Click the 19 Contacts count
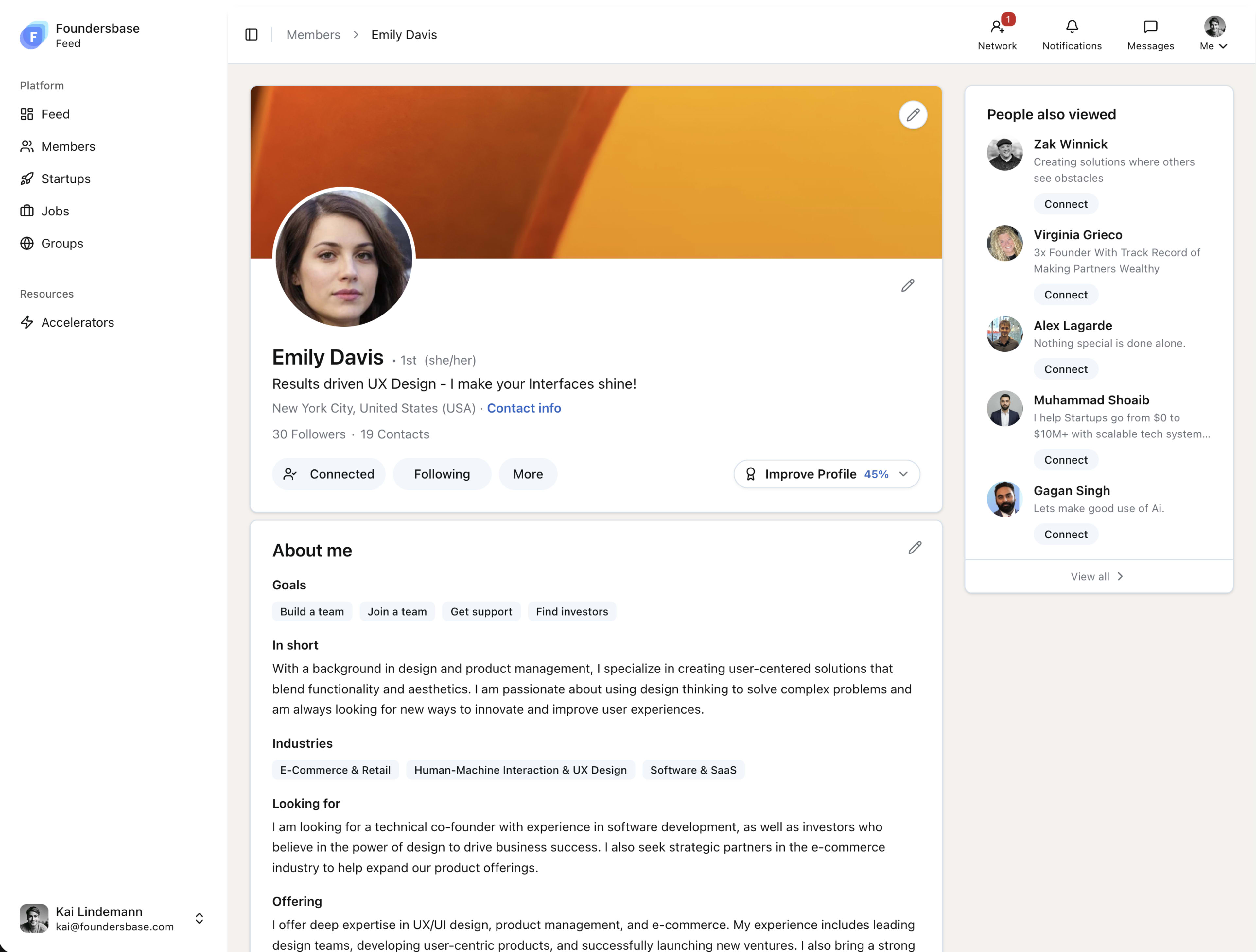The height and width of the screenshot is (952, 1256). point(395,434)
